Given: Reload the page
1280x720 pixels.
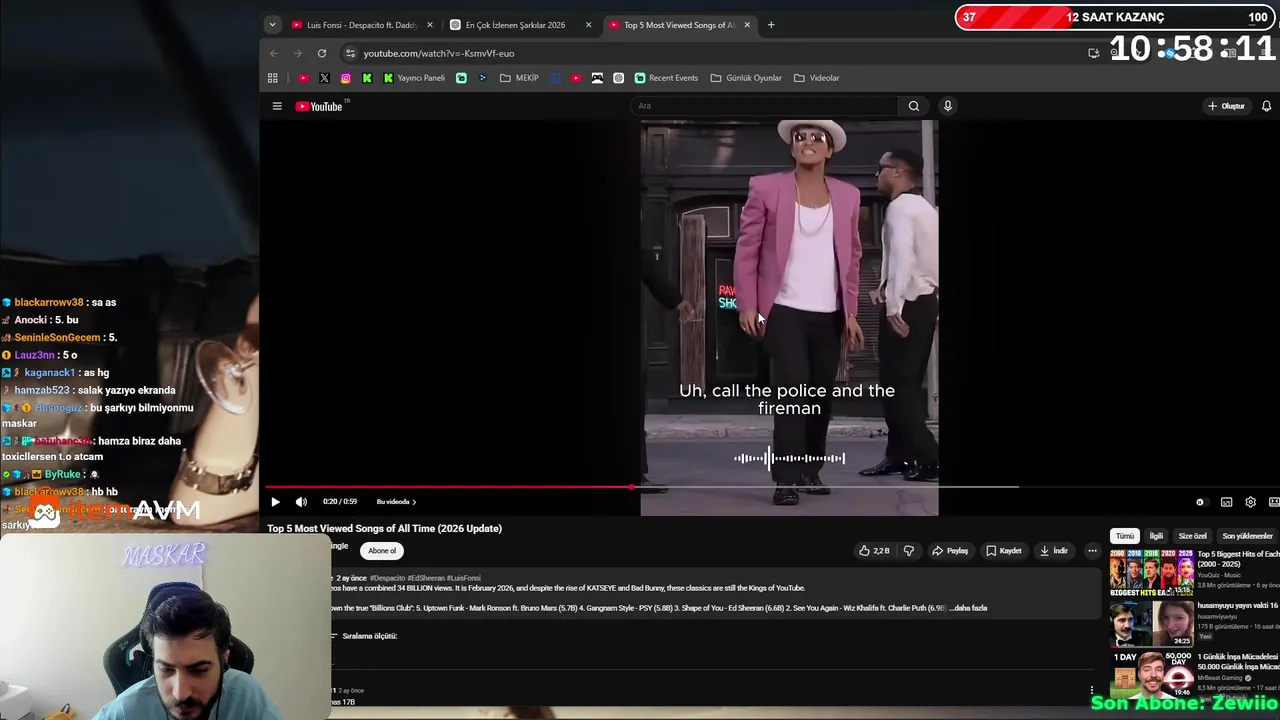Looking at the screenshot, I should (322, 53).
